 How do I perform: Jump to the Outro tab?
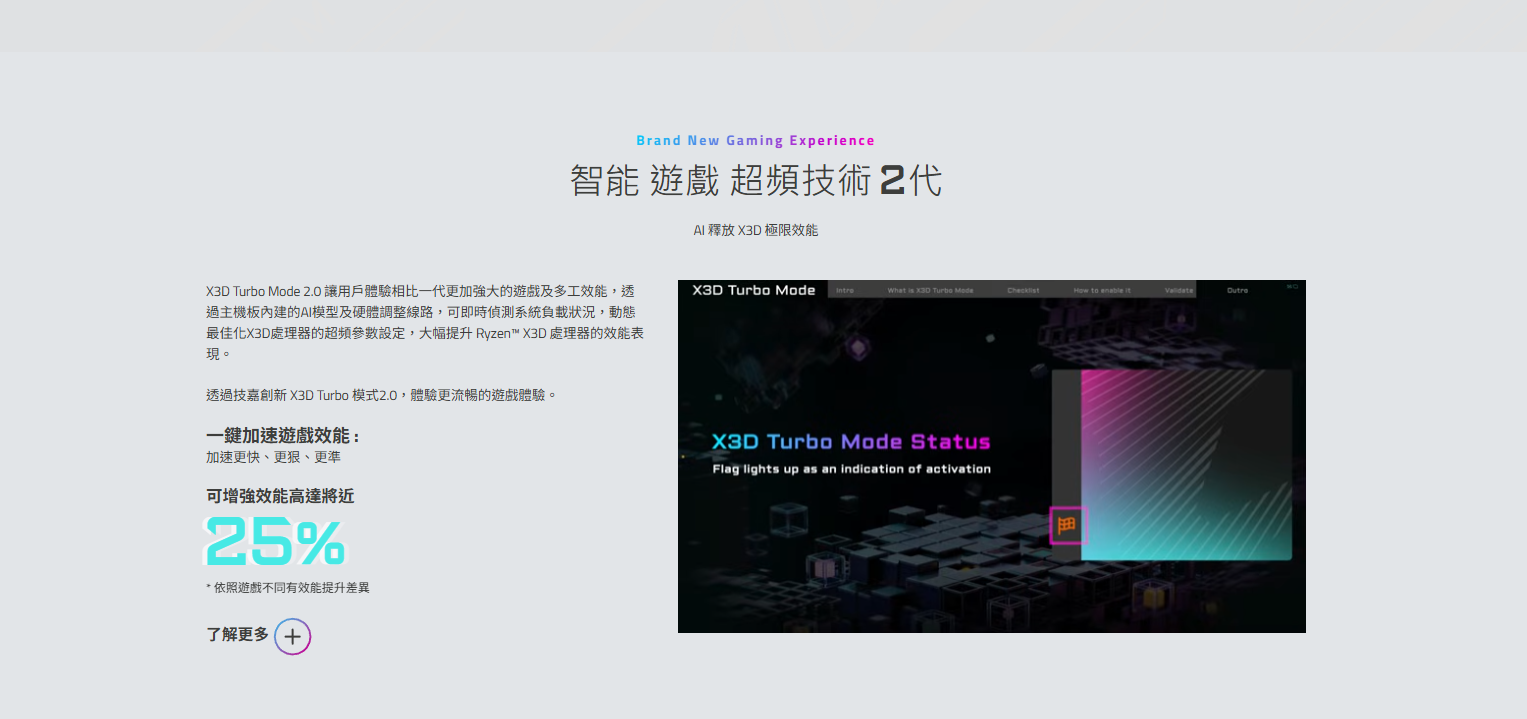point(1237,290)
